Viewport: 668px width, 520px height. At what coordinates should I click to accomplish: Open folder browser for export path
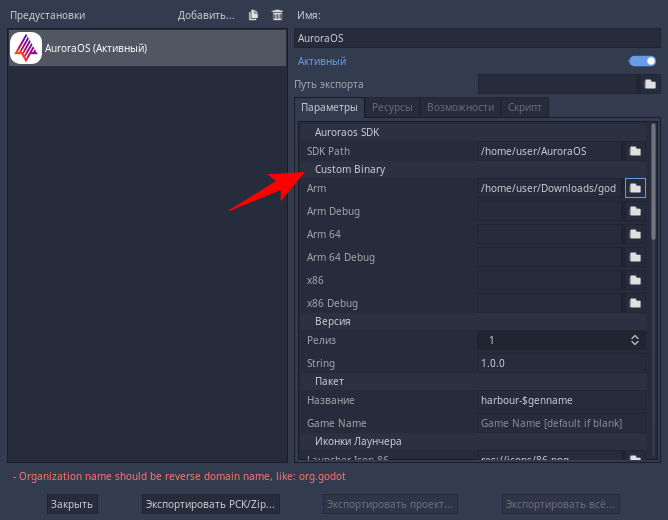[650, 84]
